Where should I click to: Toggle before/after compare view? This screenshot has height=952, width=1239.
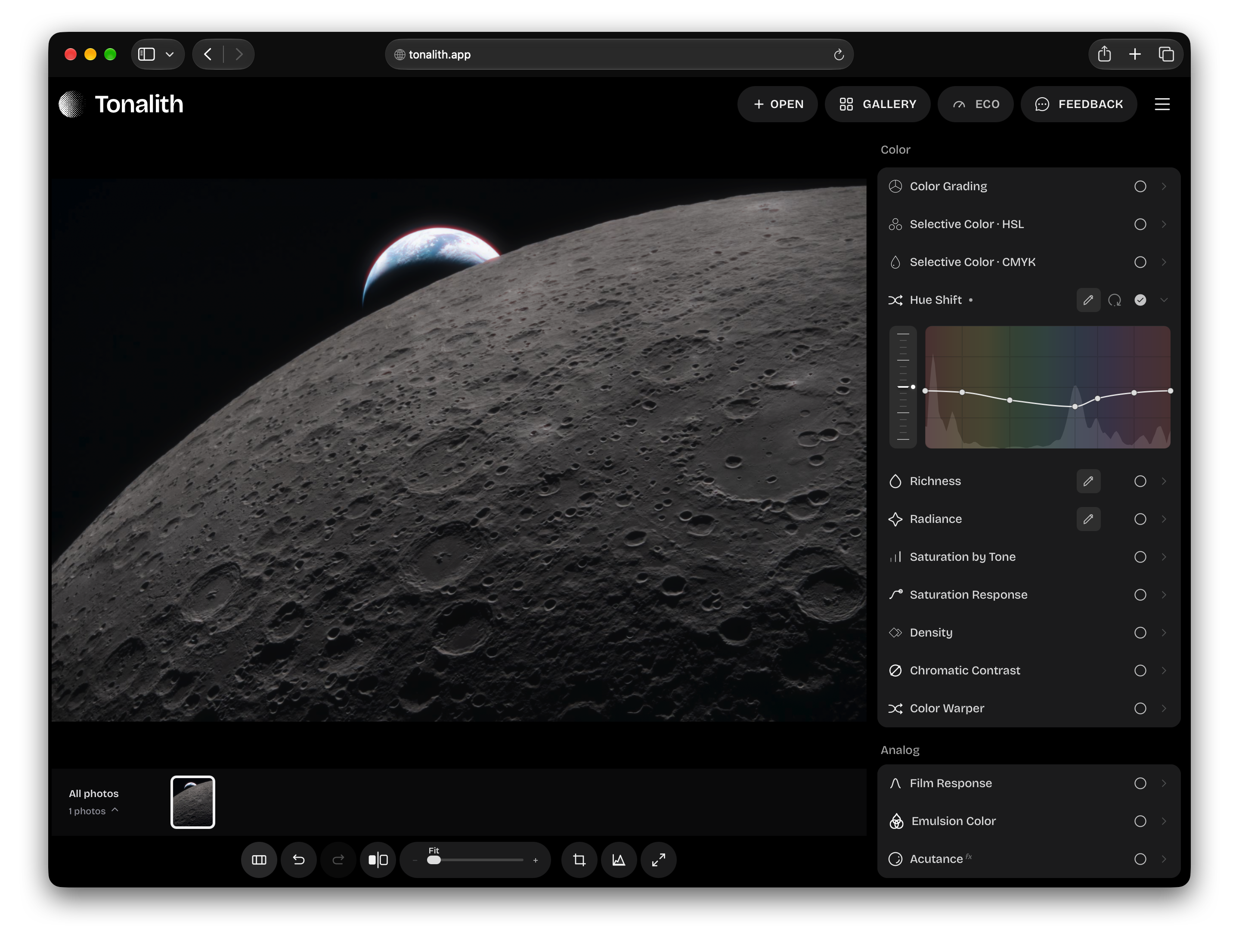tap(378, 859)
